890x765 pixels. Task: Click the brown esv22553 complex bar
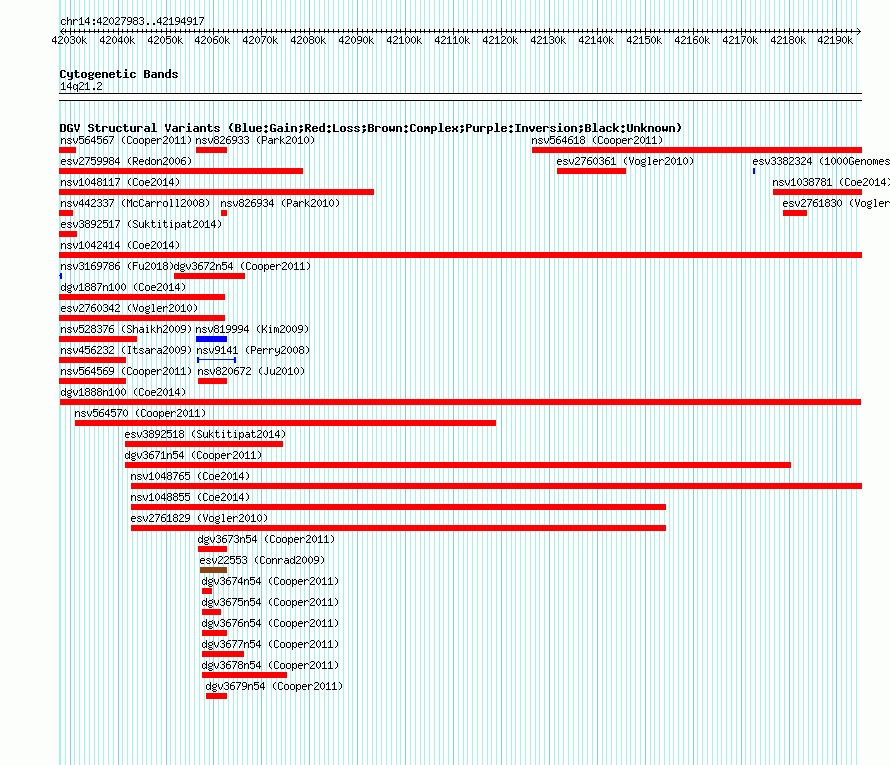coord(213,570)
